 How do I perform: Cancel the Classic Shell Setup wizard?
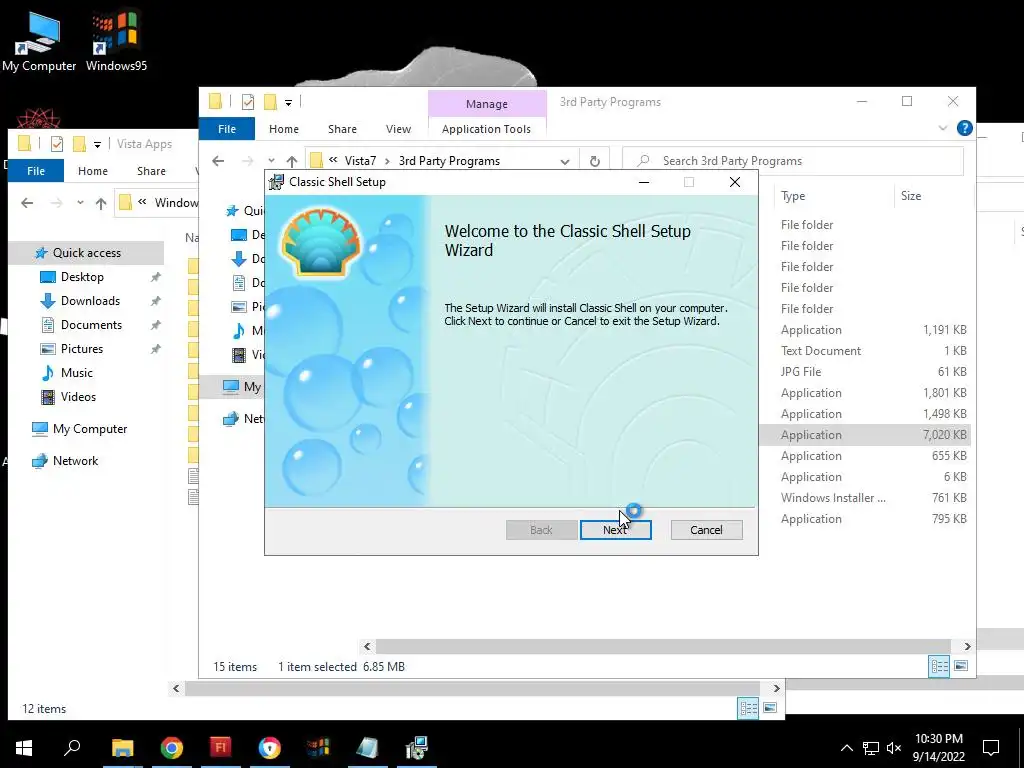(706, 530)
